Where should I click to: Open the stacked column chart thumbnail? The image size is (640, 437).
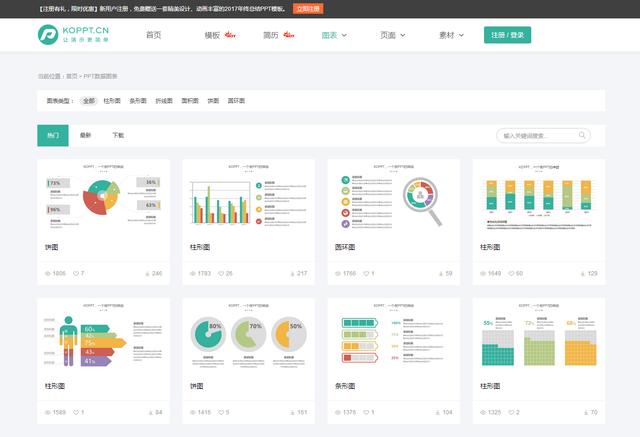pos(539,197)
